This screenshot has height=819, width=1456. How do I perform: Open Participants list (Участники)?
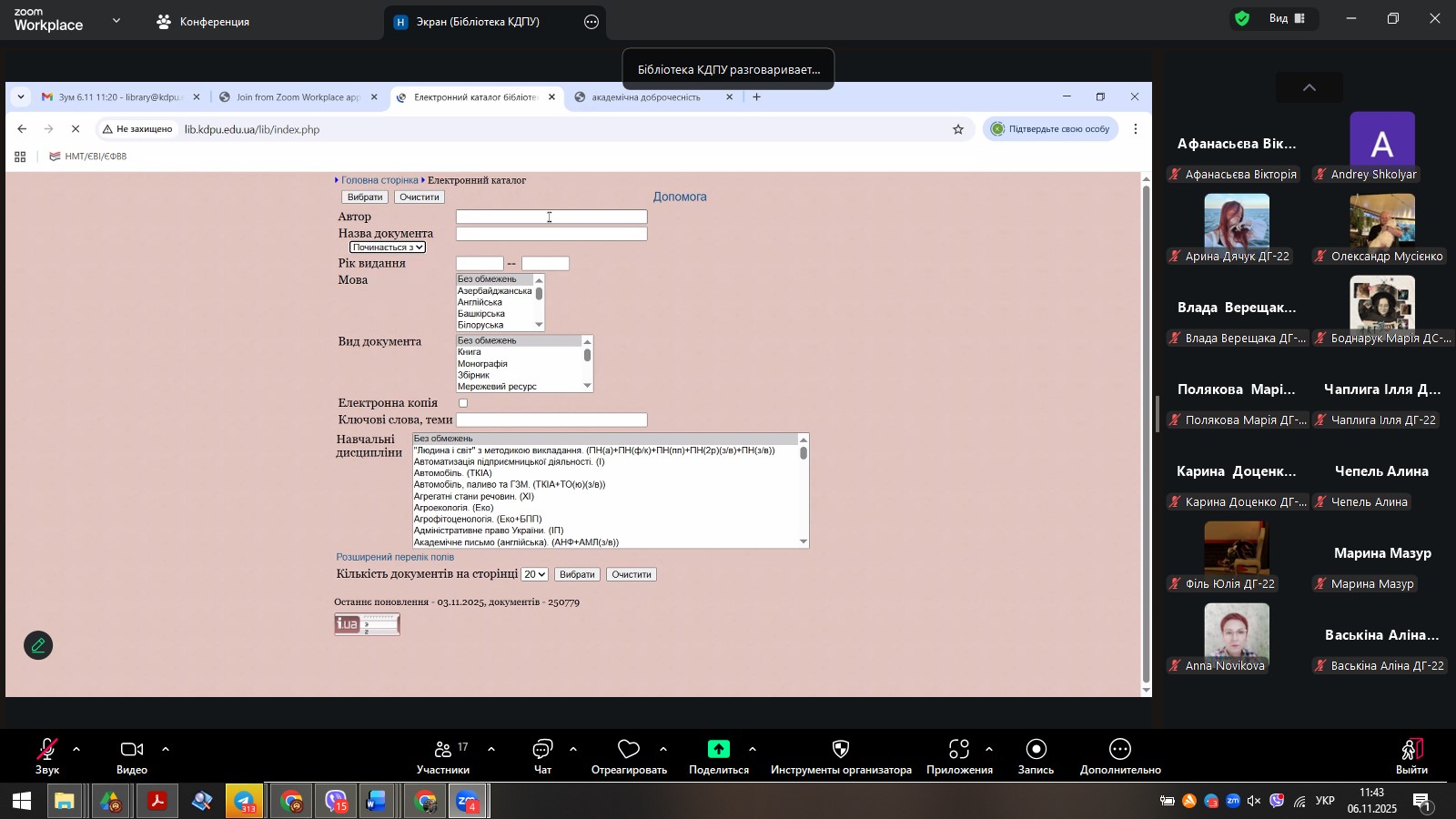443,750
